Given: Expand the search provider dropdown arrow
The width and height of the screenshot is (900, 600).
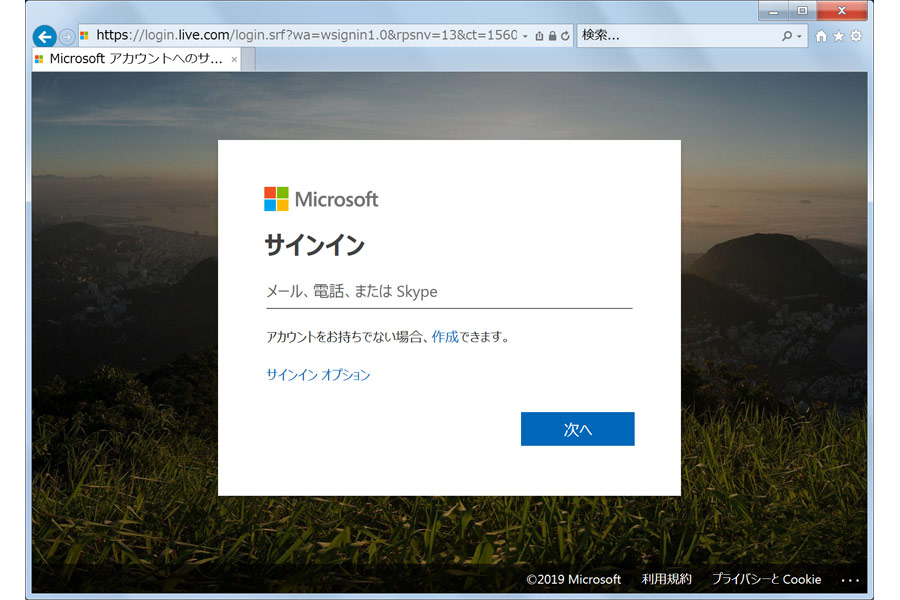Looking at the screenshot, I should [x=800, y=36].
